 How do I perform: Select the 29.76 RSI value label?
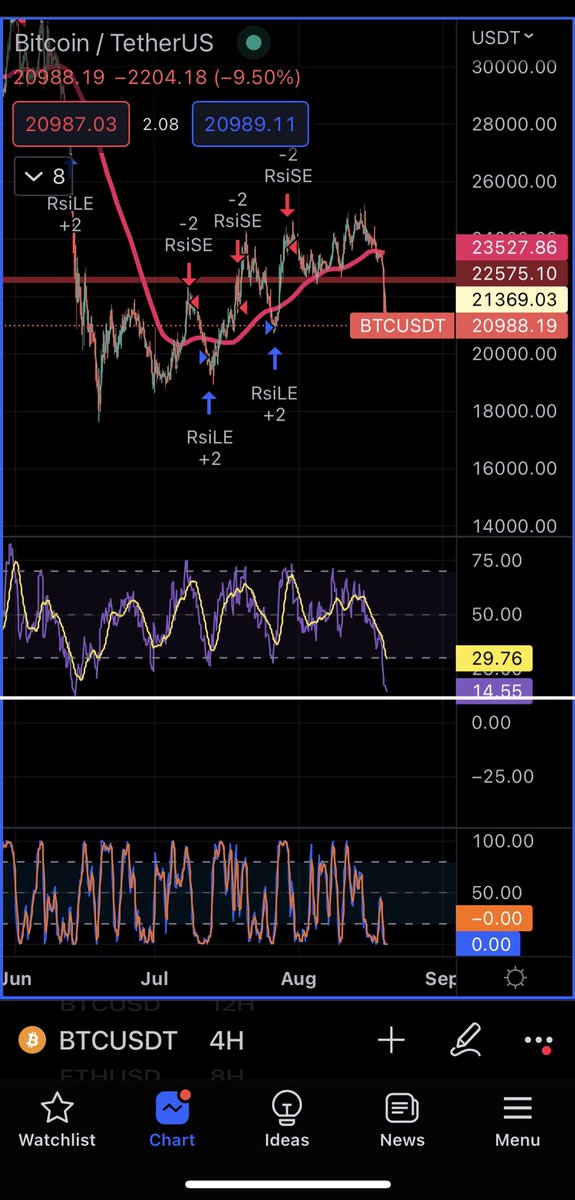(494, 658)
